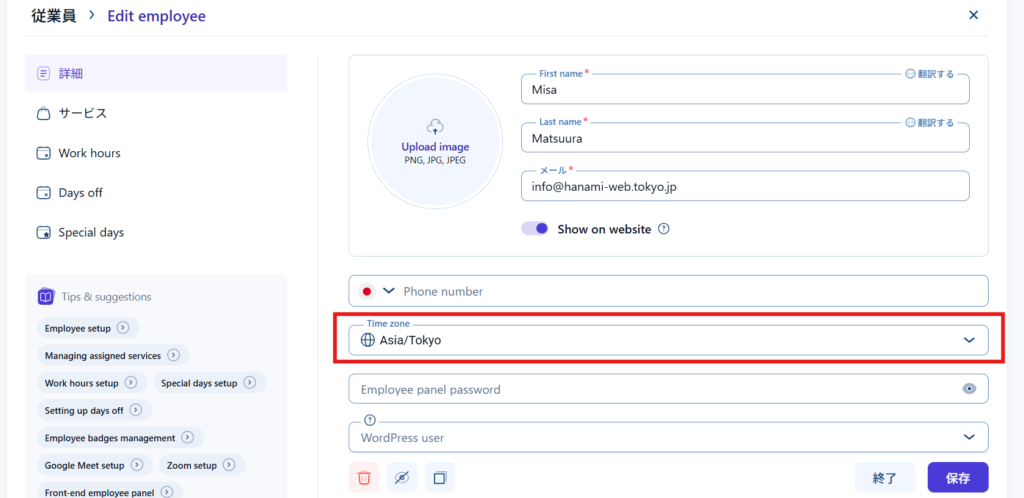Click the help icon beside Show on website
The image size is (1024, 498).
(664, 229)
